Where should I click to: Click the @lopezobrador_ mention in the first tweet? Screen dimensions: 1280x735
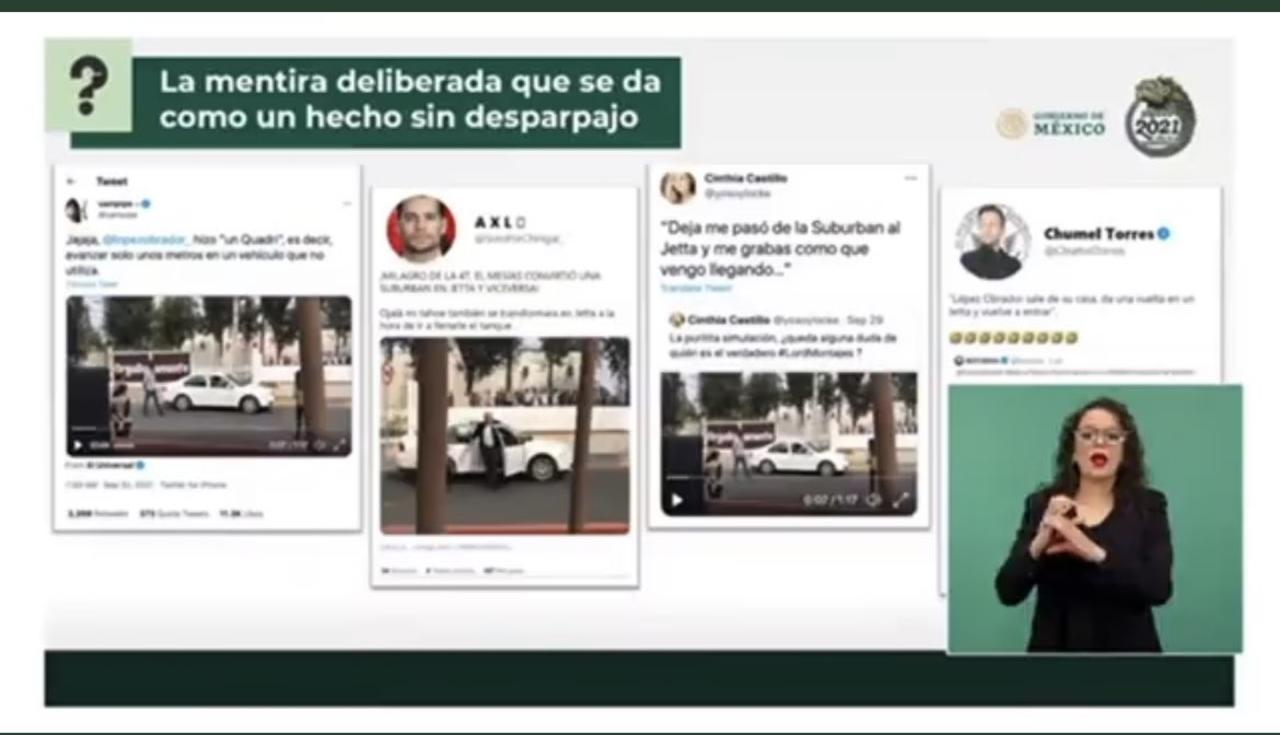(x=145, y=240)
